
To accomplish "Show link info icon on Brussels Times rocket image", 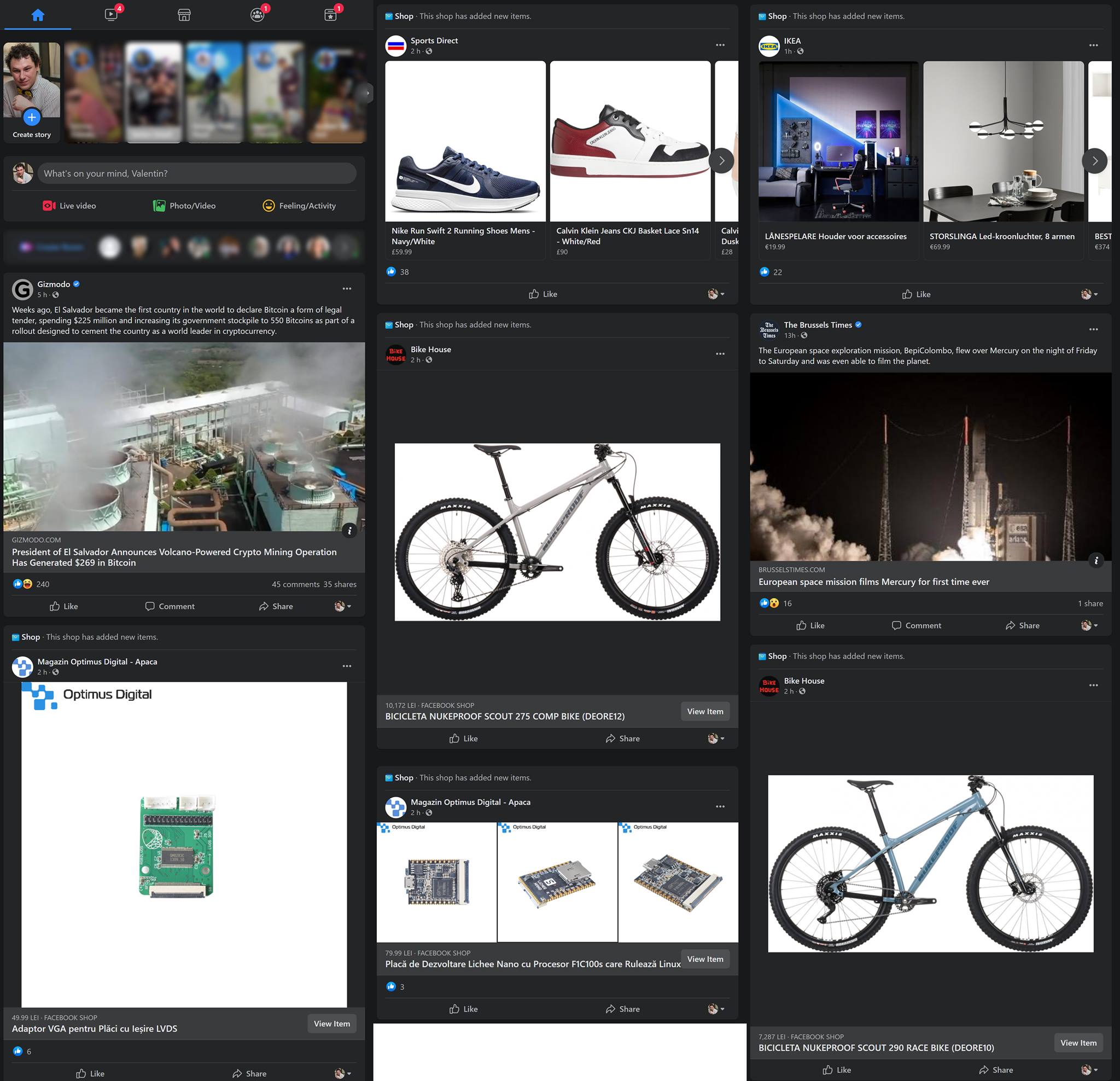I will [1096, 560].
